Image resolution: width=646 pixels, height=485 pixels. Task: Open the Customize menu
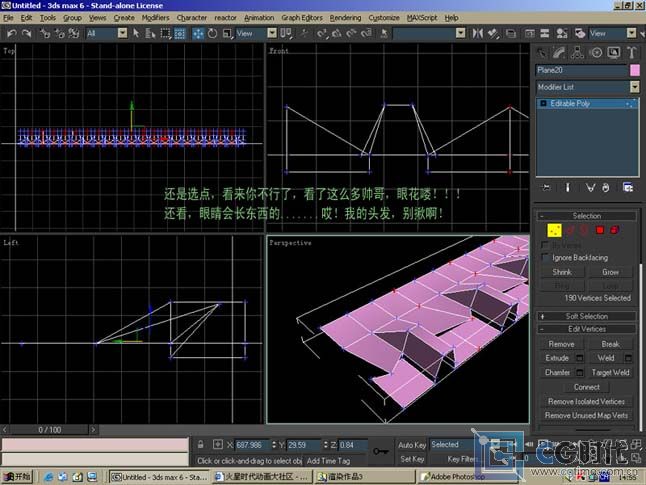pyautogui.click(x=384, y=18)
